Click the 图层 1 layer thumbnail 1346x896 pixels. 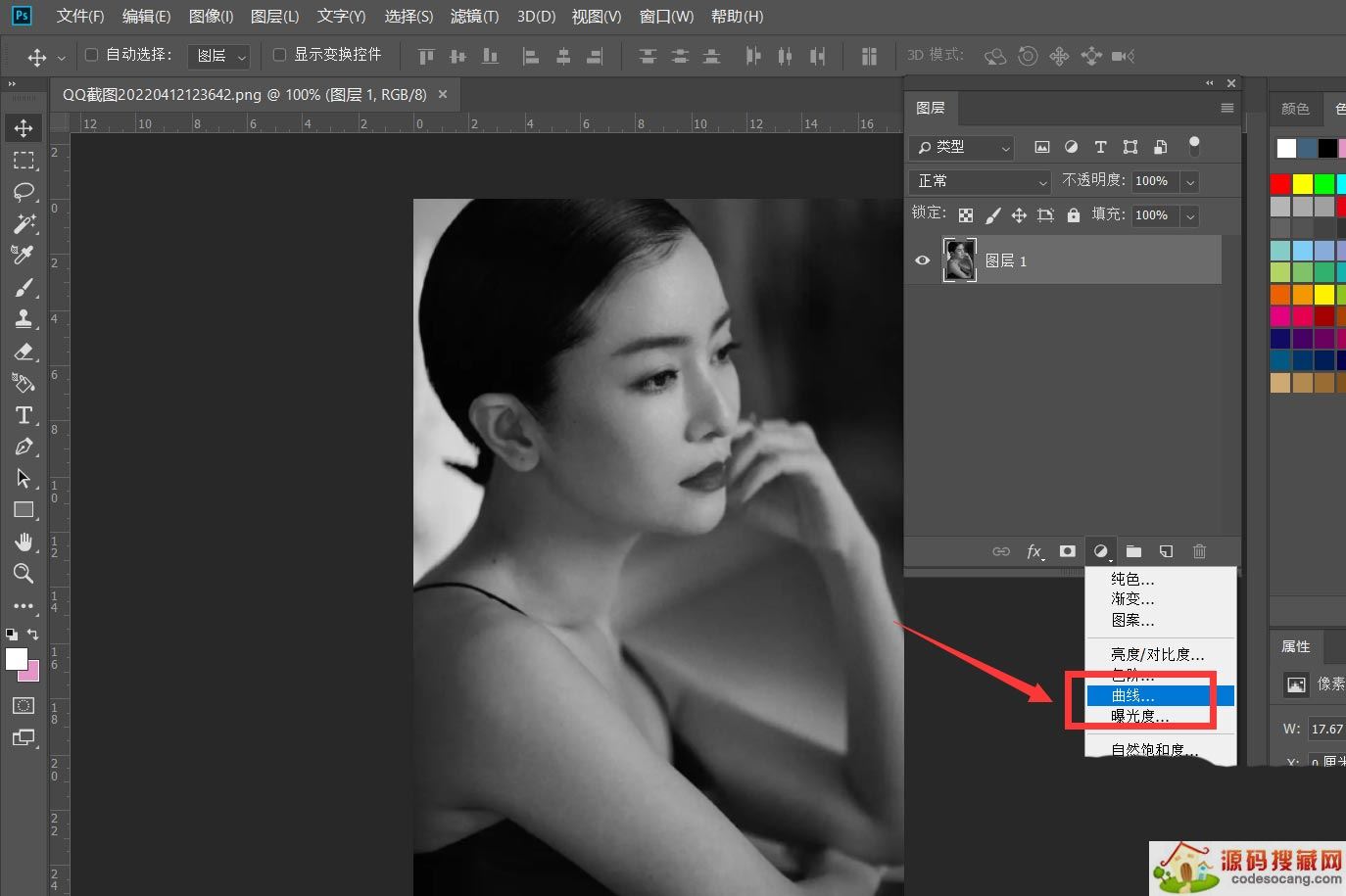(x=959, y=260)
